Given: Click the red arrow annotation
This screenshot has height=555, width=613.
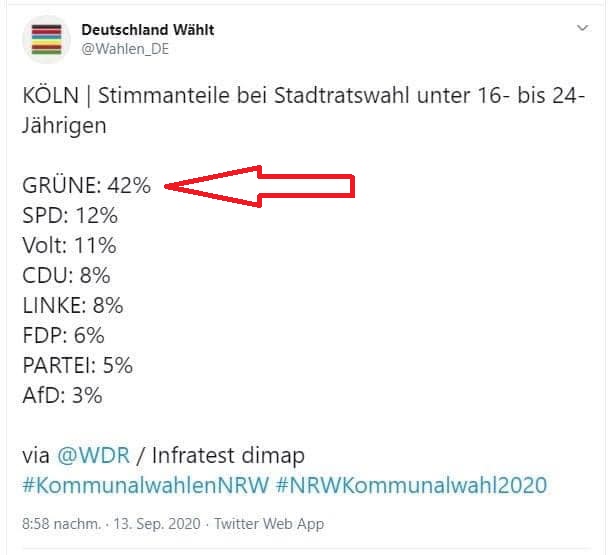Looking at the screenshot, I should (260, 186).
